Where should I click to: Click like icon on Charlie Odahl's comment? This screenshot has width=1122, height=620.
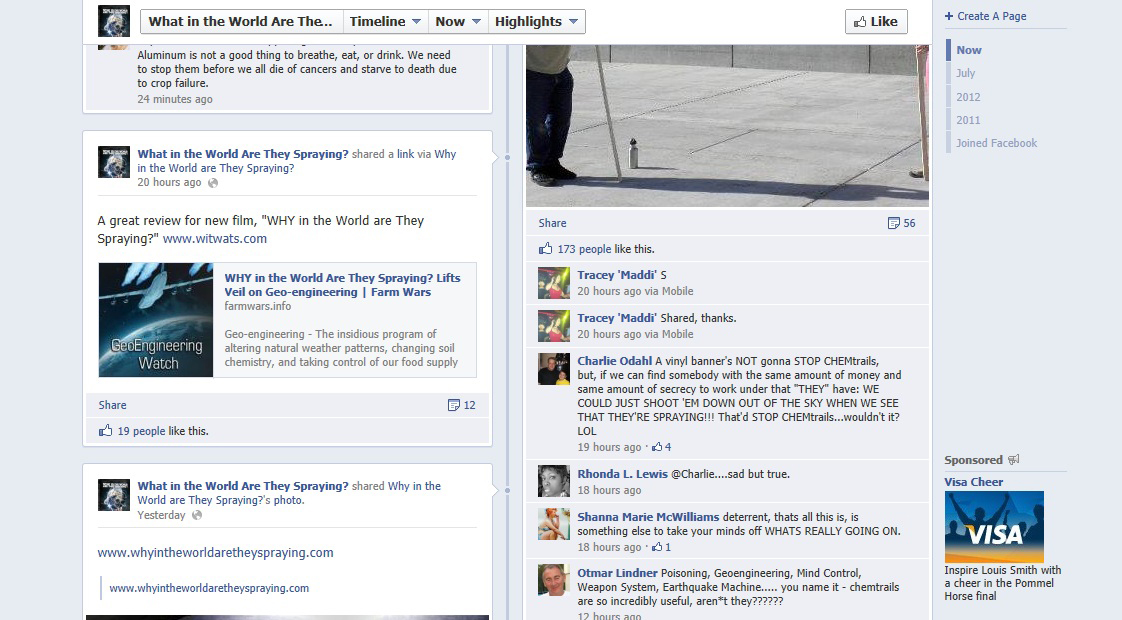[658, 447]
